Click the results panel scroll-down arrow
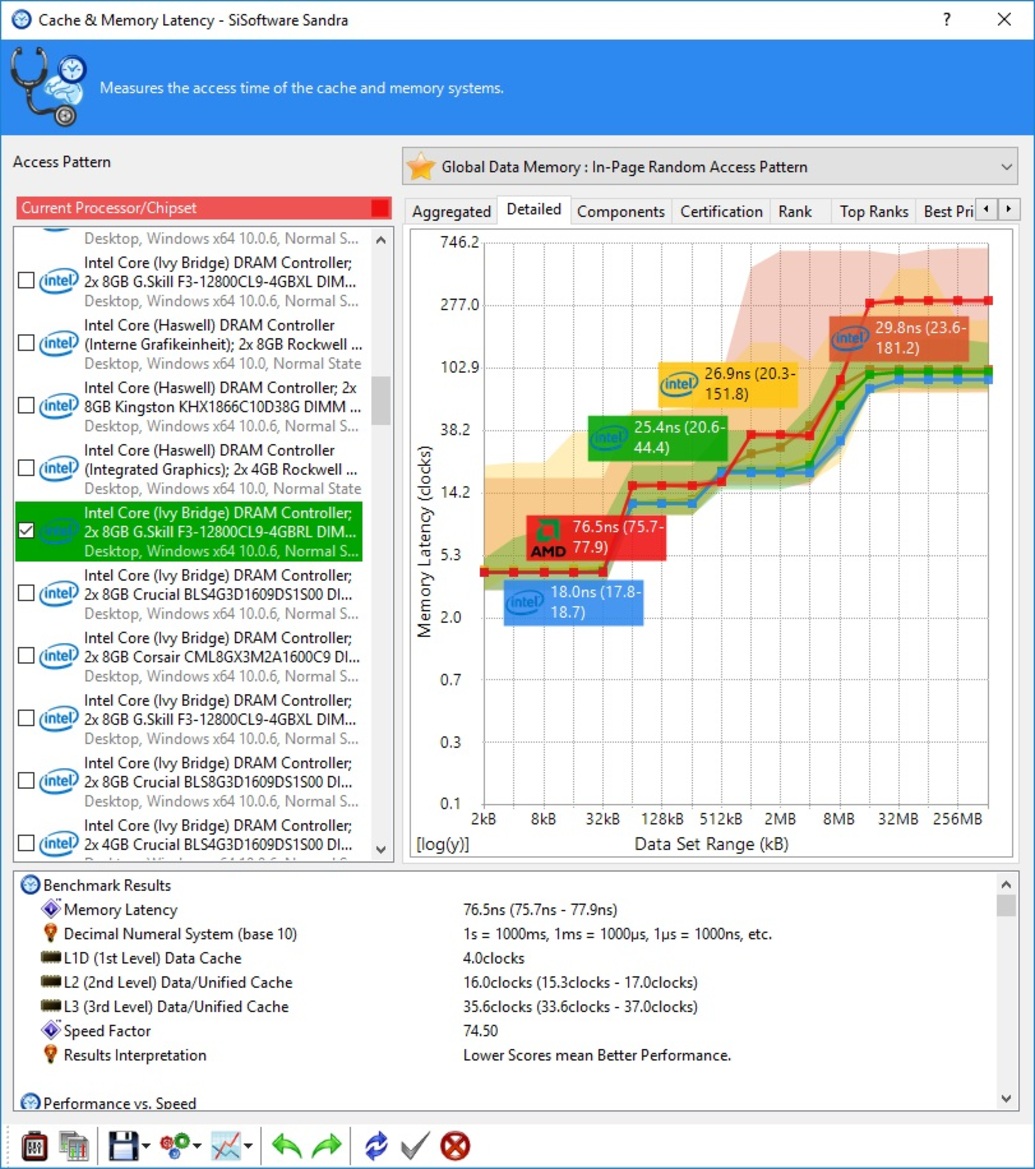The image size is (1035, 1169). coord(1006,1098)
